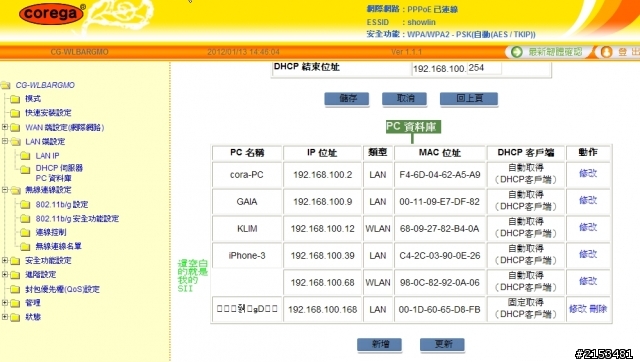Click the 進階設定 folder icon

coord(15,275)
